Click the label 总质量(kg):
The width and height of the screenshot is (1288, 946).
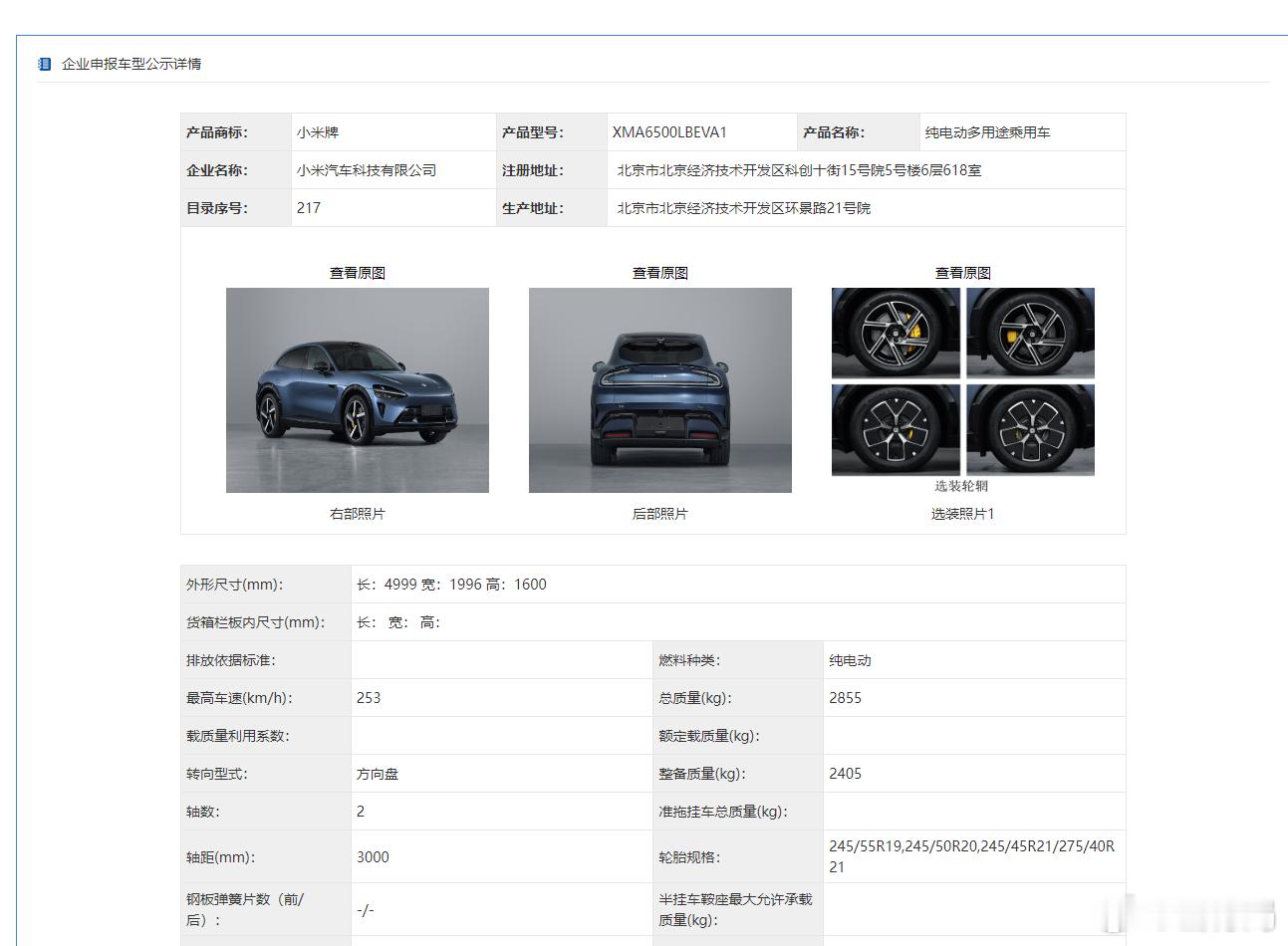click(696, 698)
